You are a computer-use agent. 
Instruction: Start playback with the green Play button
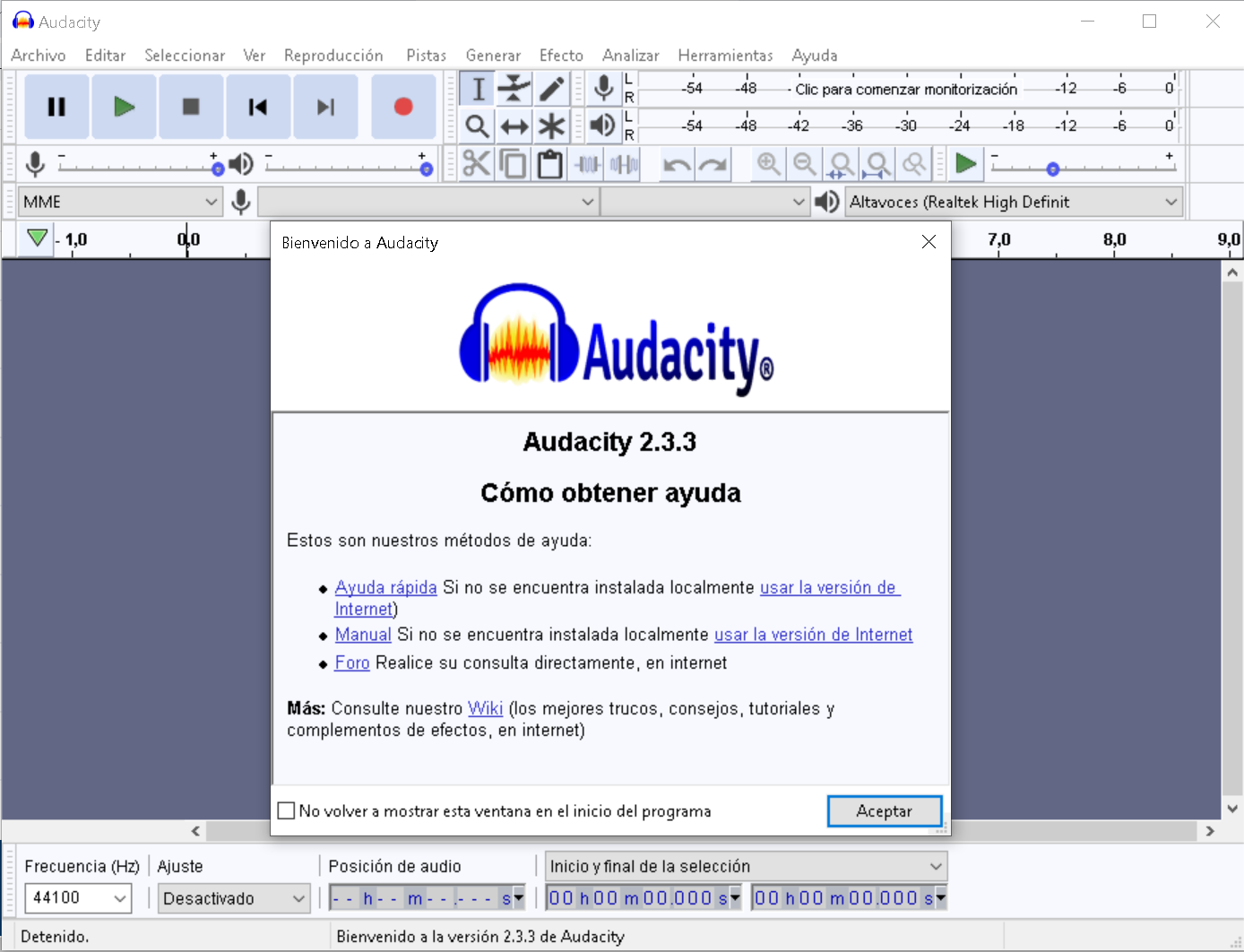[x=124, y=107]
